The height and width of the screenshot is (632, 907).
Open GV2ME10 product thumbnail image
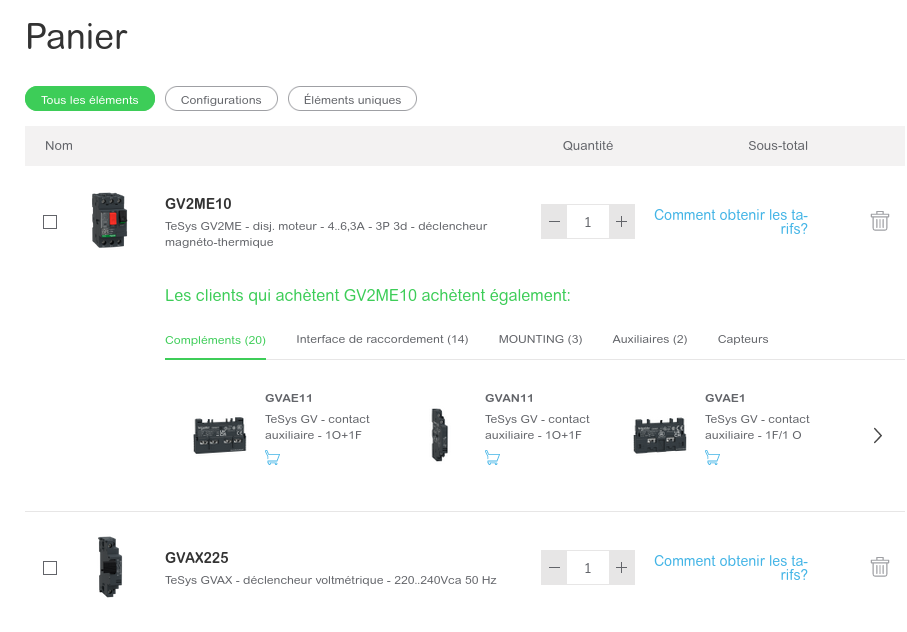(109, 220)
